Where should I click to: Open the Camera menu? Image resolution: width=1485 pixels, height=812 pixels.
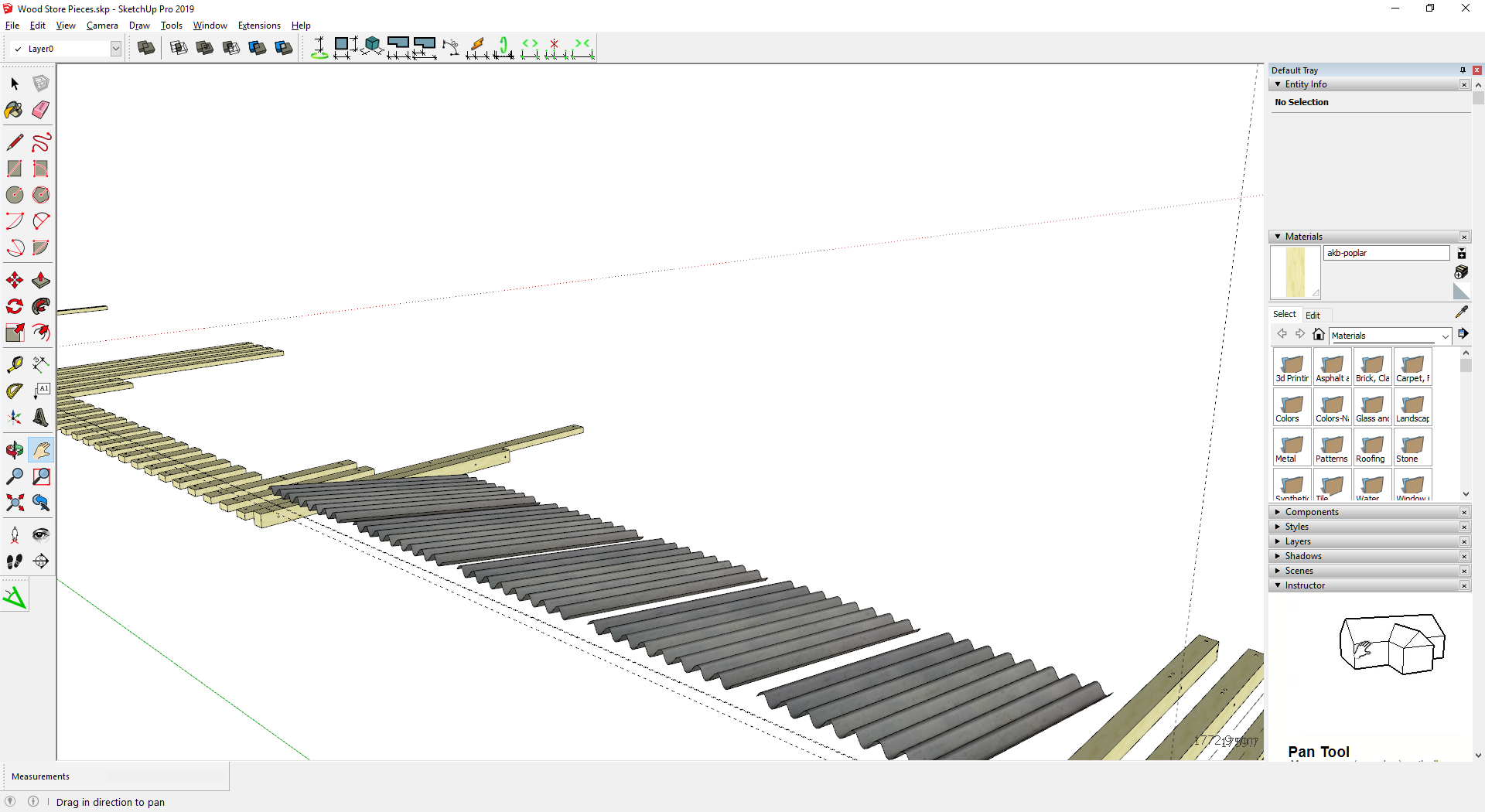click(x=102, y=26)
